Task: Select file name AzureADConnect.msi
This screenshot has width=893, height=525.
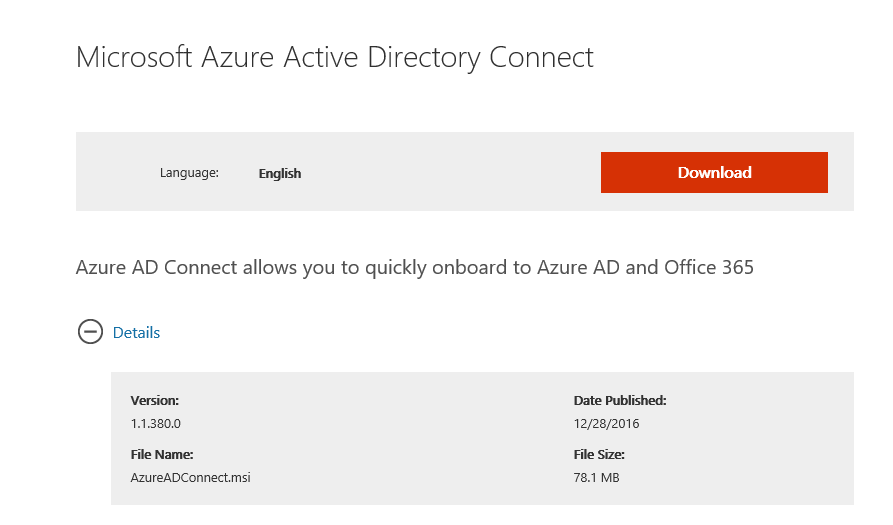Action: (x=190, y=478)
